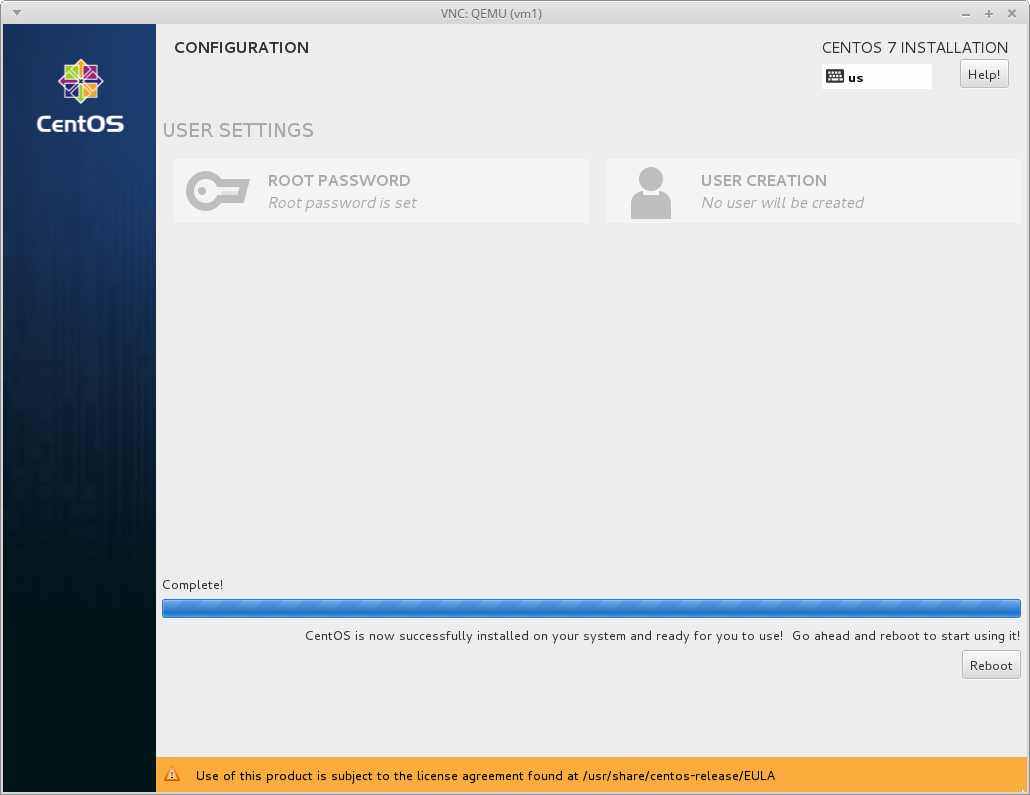This screenshot has height=795, width=1030.
Task: Click the 'Root password is set' status
Action: point(342,203)
